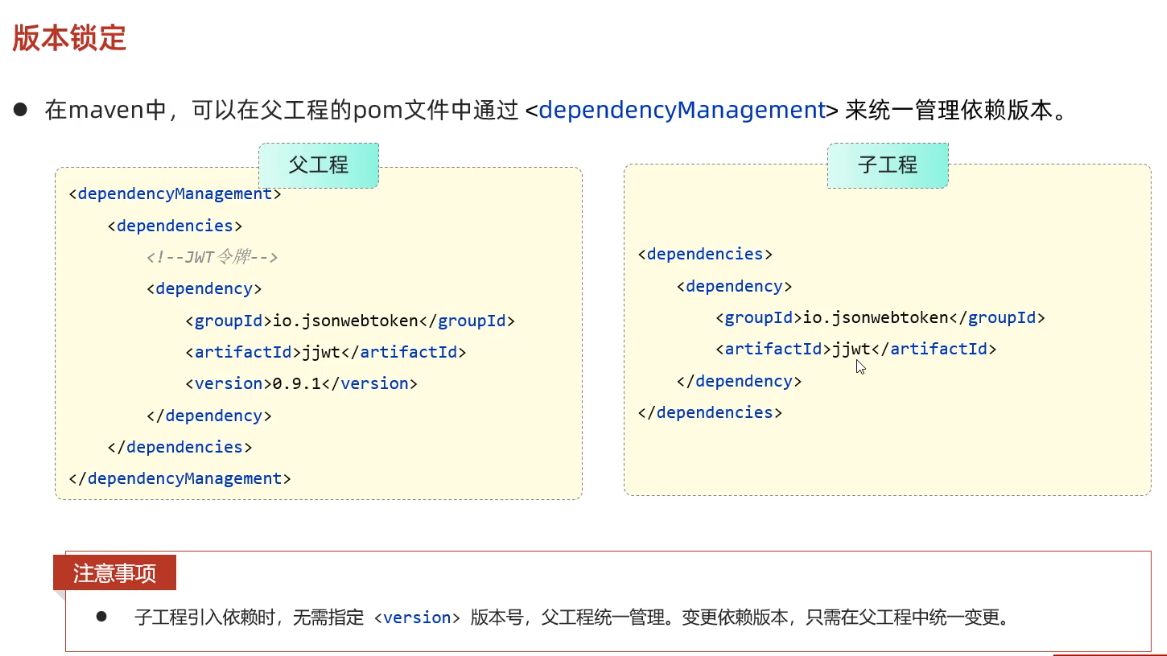1167x656 pixels.
Task: Click the bullet point before 在maven中
Action: pyautogui.click(x=20, y=109)
